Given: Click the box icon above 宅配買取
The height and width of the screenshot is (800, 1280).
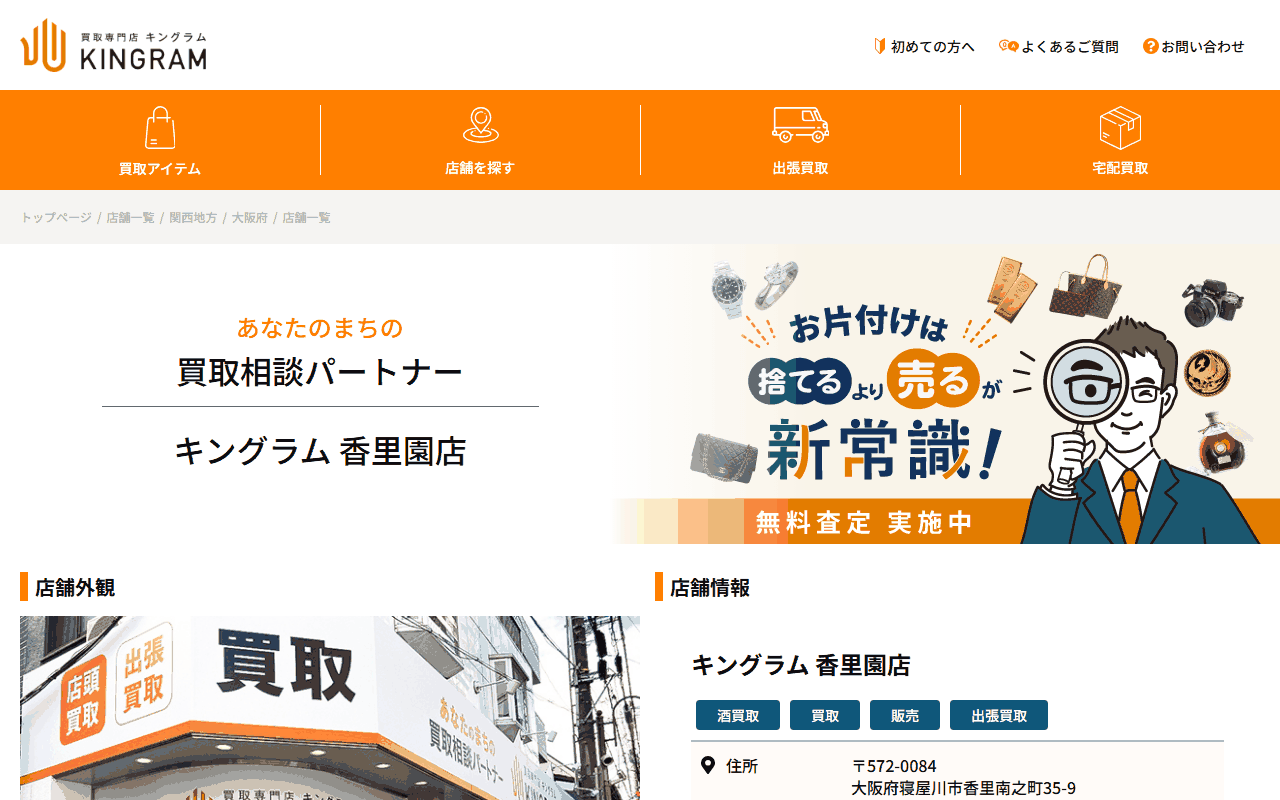Looking at the screenshot, I should pyautogui.click(x=1120, y=128).
